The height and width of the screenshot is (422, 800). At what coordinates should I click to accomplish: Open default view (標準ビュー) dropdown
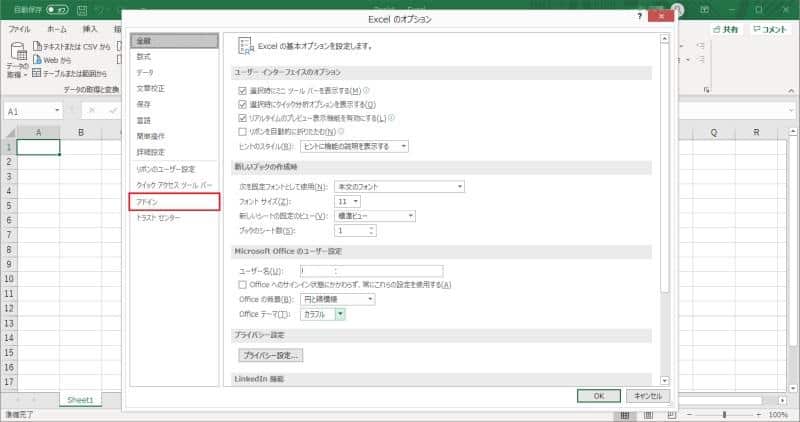(x=375, y=216)
